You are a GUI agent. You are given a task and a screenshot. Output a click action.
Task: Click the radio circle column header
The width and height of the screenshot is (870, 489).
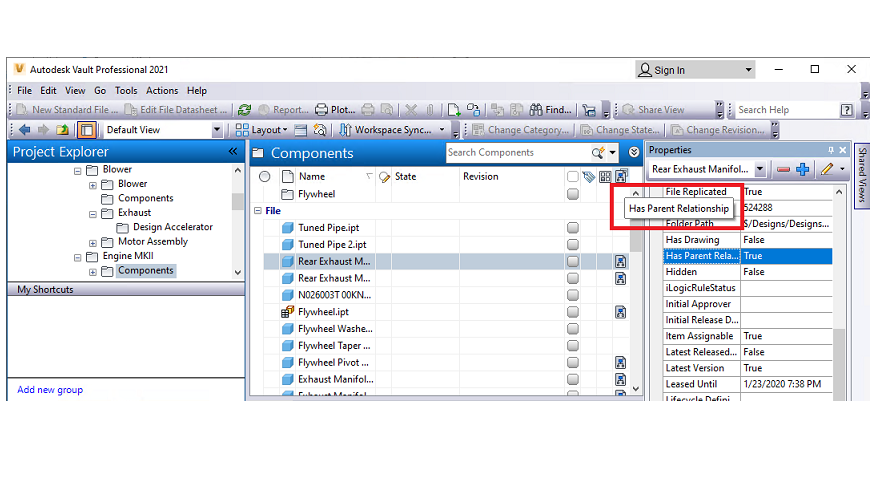point(265,177)
